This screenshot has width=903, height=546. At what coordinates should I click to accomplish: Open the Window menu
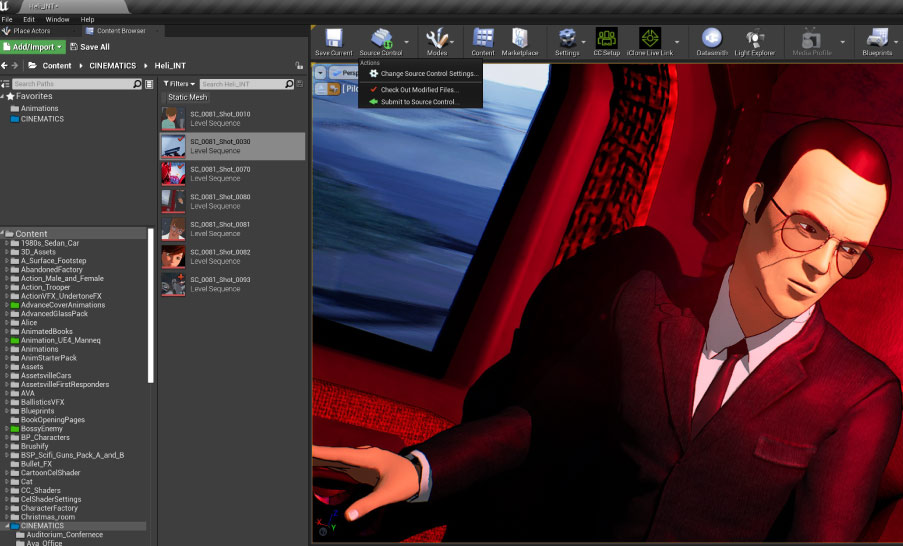(x=58, y=19)
